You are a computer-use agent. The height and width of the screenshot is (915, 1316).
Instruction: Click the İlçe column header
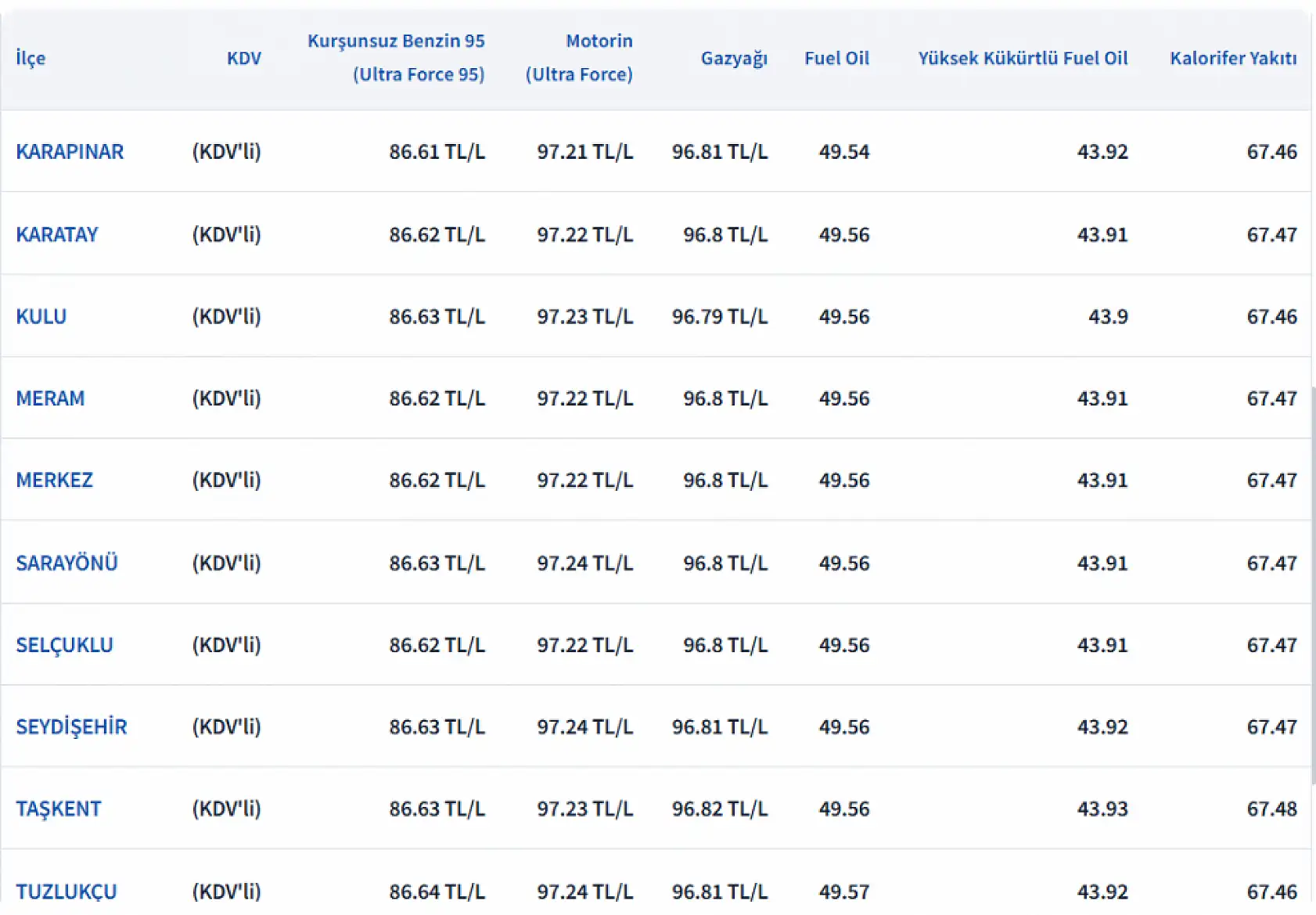pos(31,58)
